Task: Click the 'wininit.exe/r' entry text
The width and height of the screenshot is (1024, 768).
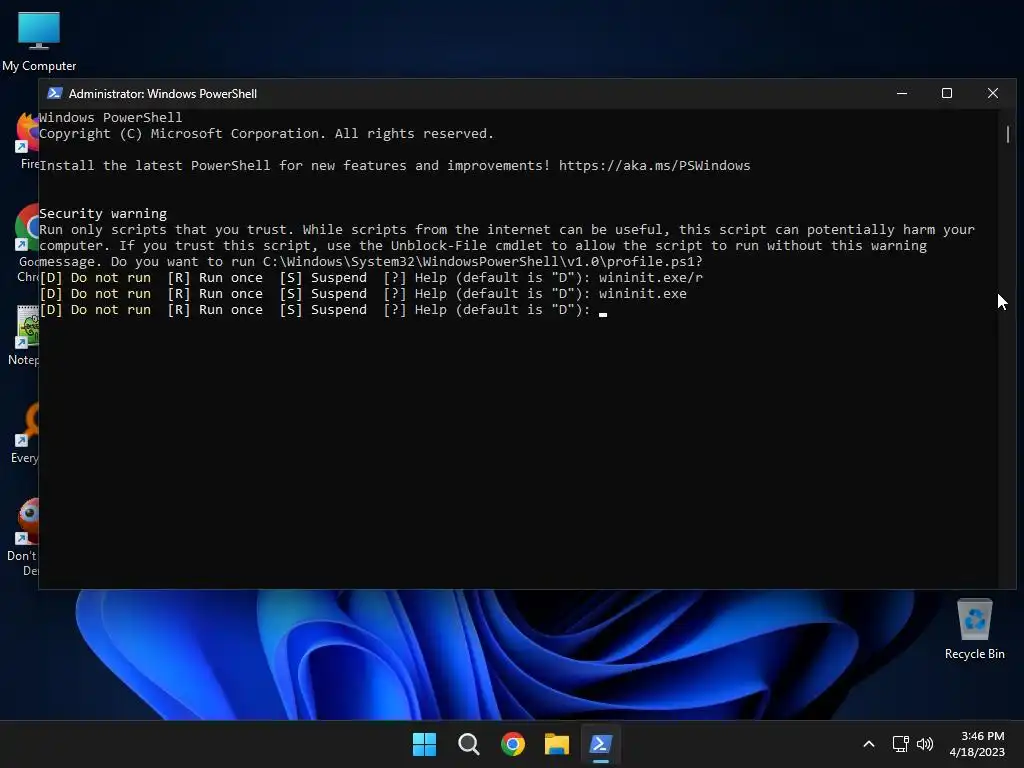Action: 650,278
